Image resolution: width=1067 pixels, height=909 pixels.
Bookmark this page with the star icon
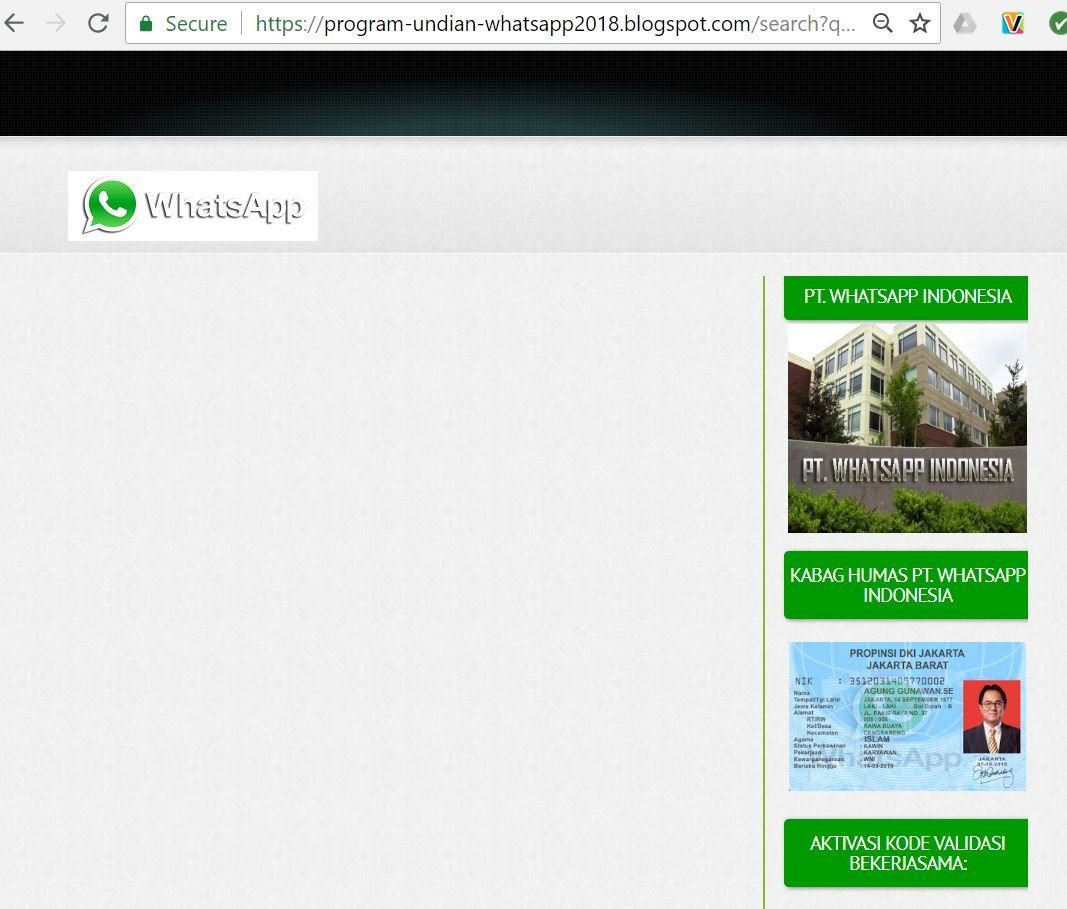(920, 23)
